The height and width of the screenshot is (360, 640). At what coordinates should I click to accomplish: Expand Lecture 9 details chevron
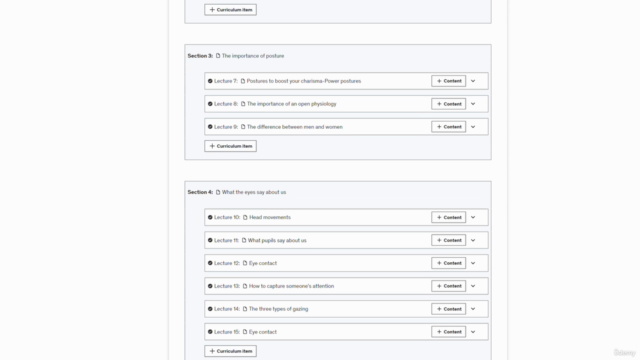(473, 127)
